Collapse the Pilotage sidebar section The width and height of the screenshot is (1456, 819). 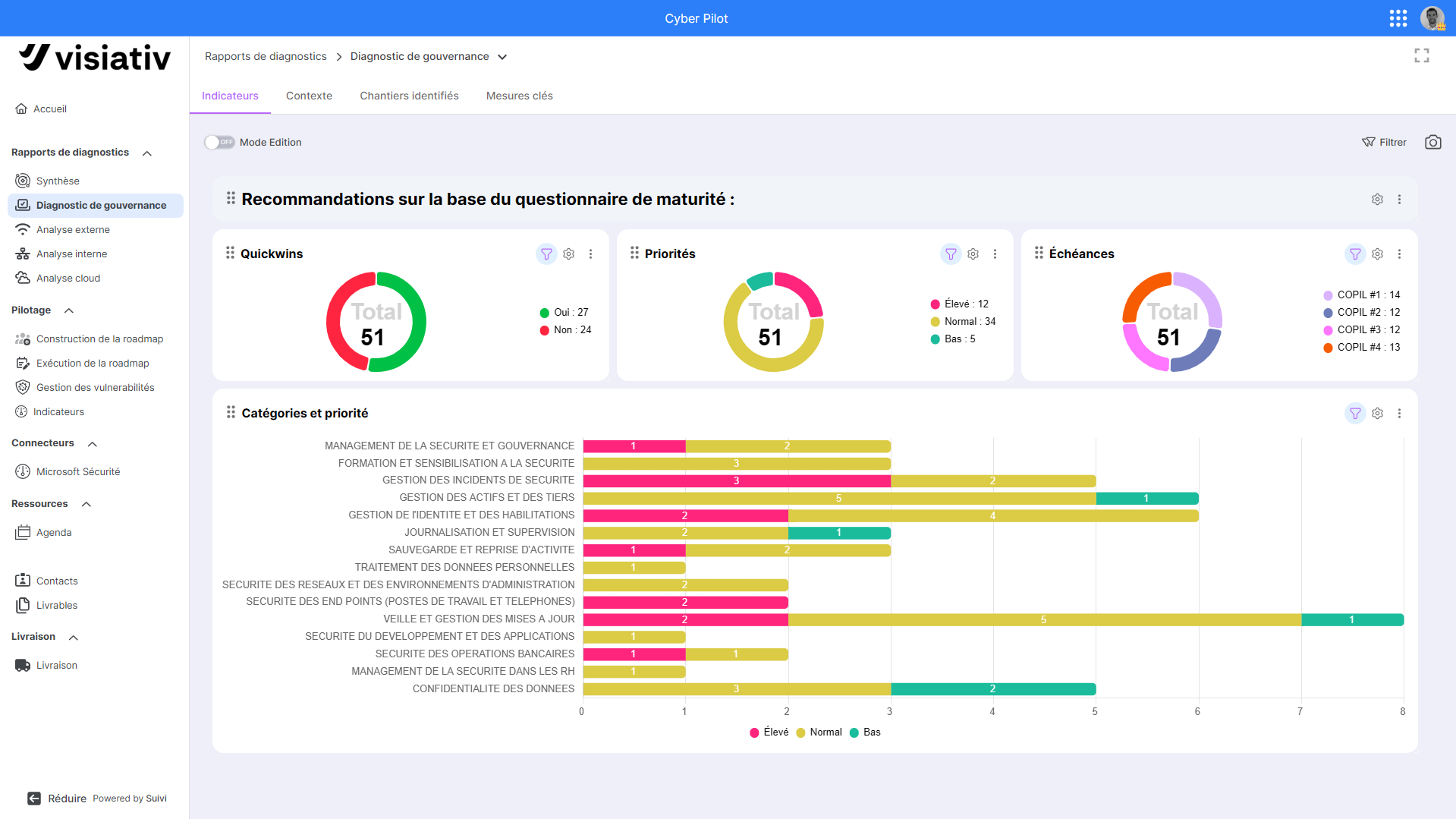click(69, 310)
